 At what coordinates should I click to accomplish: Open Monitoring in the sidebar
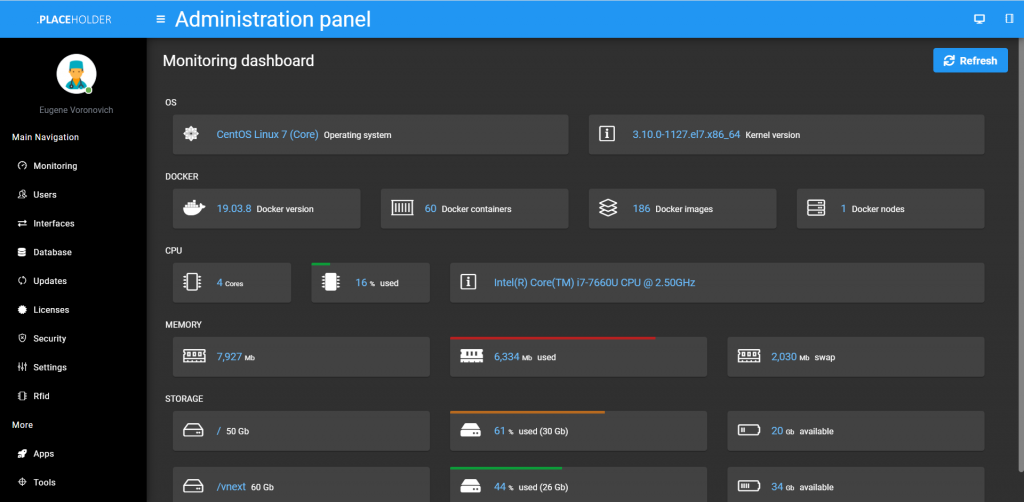pyautogui.click(x=54, y=166)
